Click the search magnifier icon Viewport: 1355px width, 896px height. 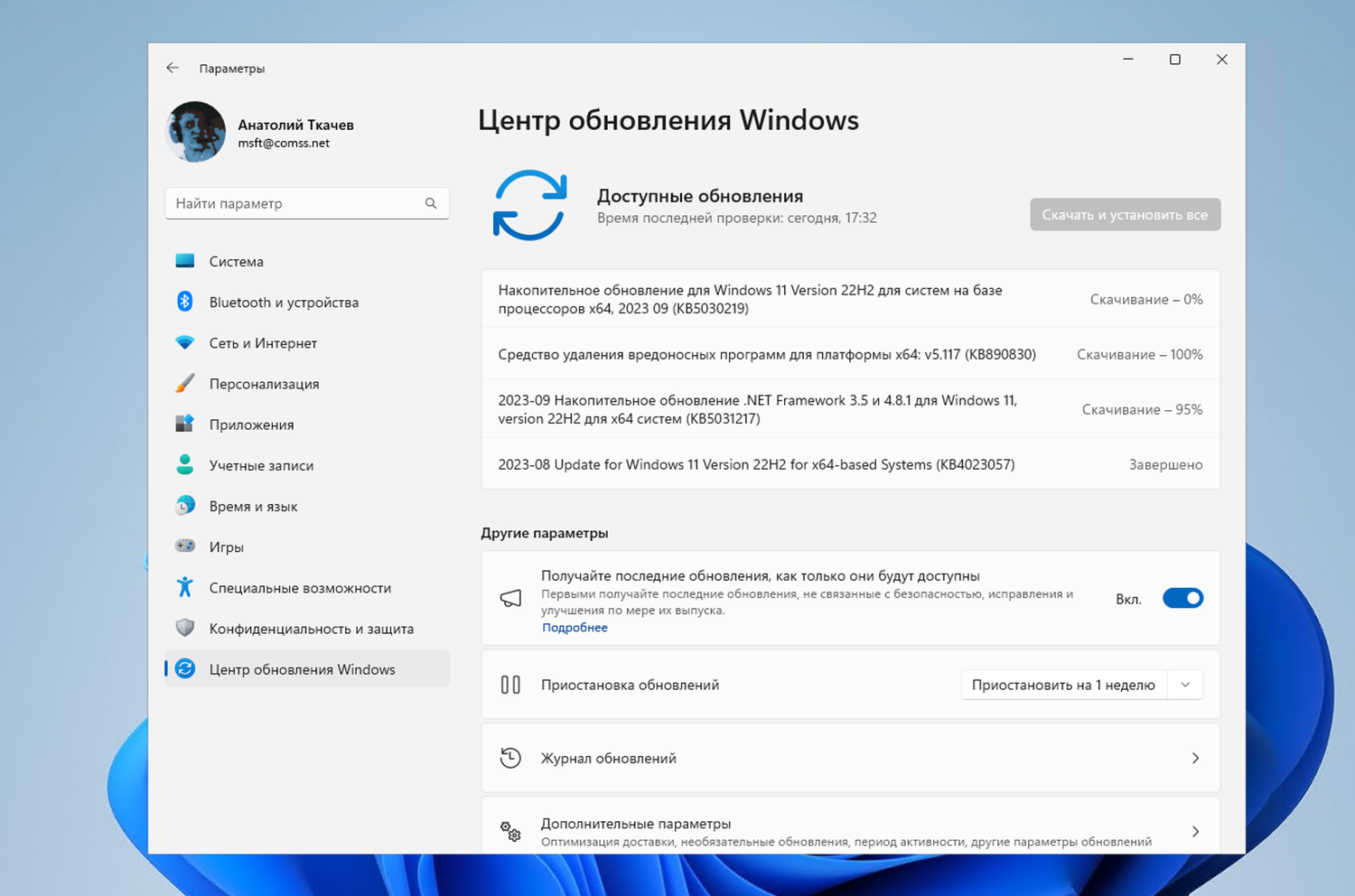click(x=431, y=203)
